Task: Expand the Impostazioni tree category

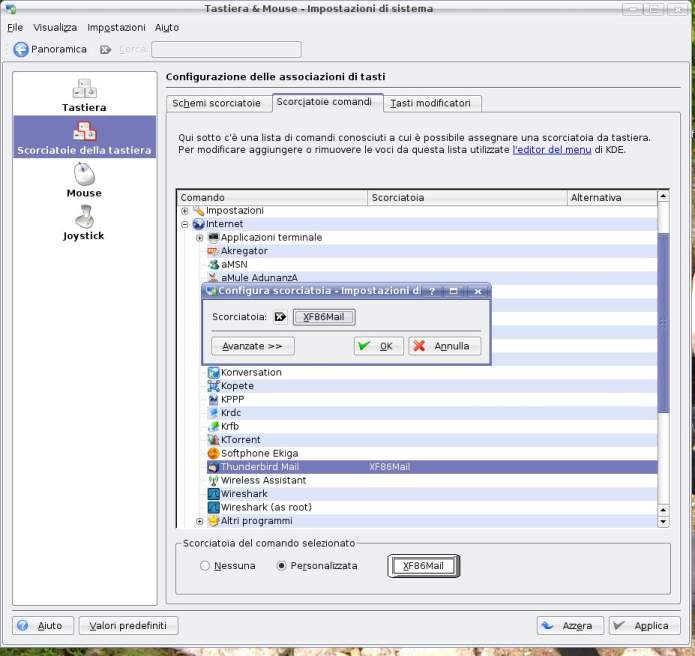Action: [185, 211]
